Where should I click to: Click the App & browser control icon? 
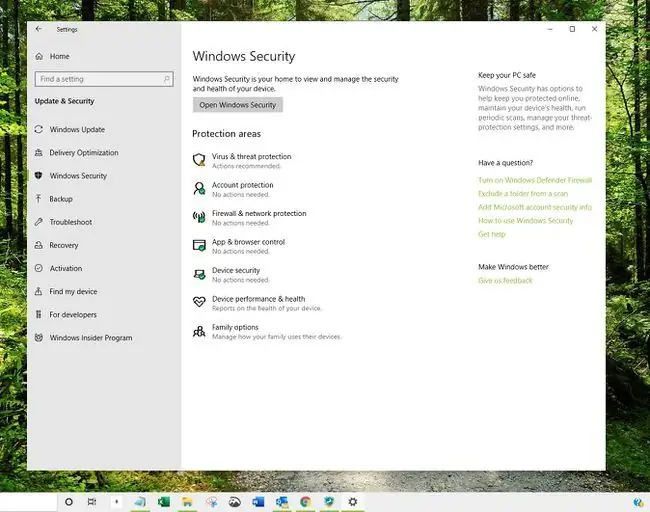[x=199, y=245]
